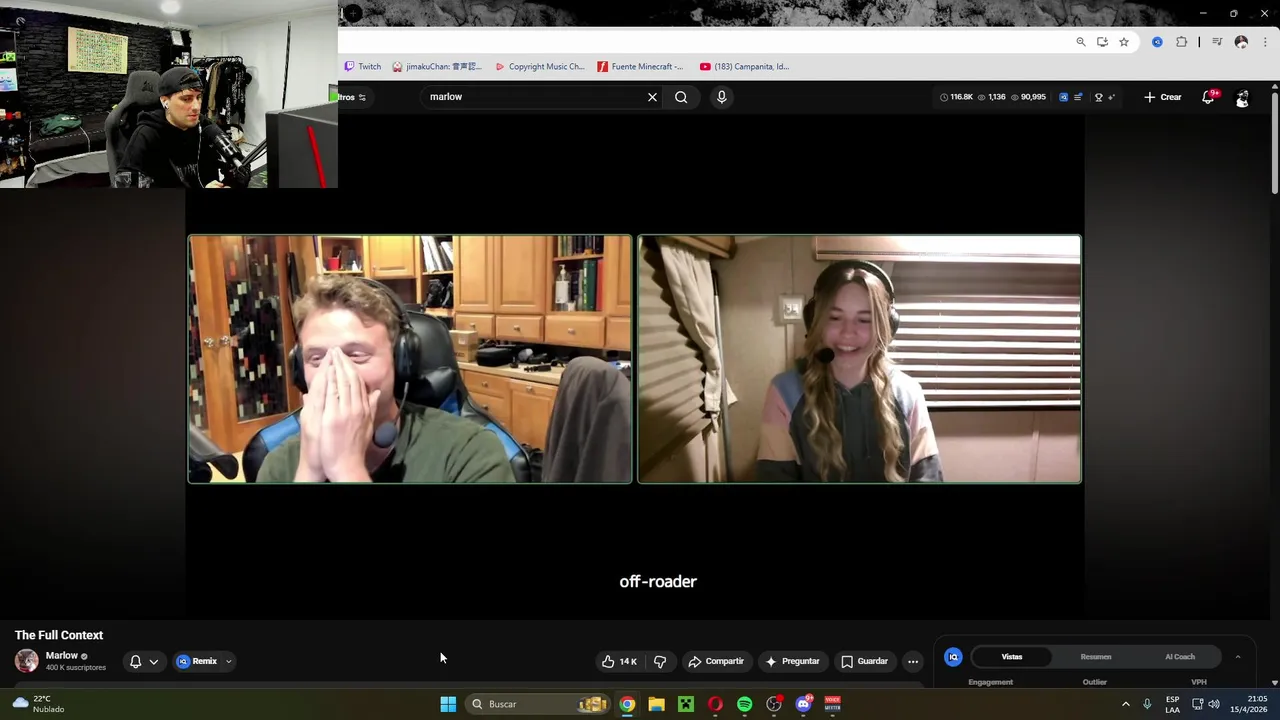Viewport: 1280px width, 720px height.
Task: Open Chrome three-dot menu
Action: point(1265,42)
